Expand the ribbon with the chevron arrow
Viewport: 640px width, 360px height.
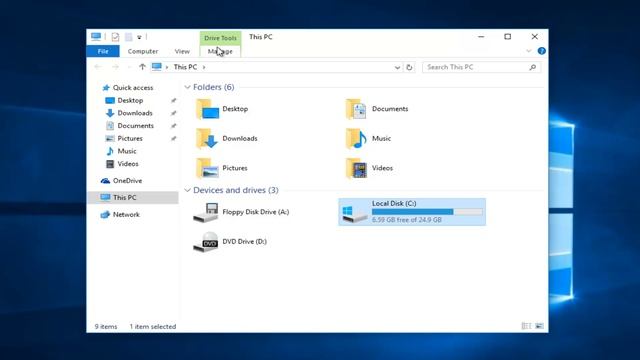[x=529, y=51]
